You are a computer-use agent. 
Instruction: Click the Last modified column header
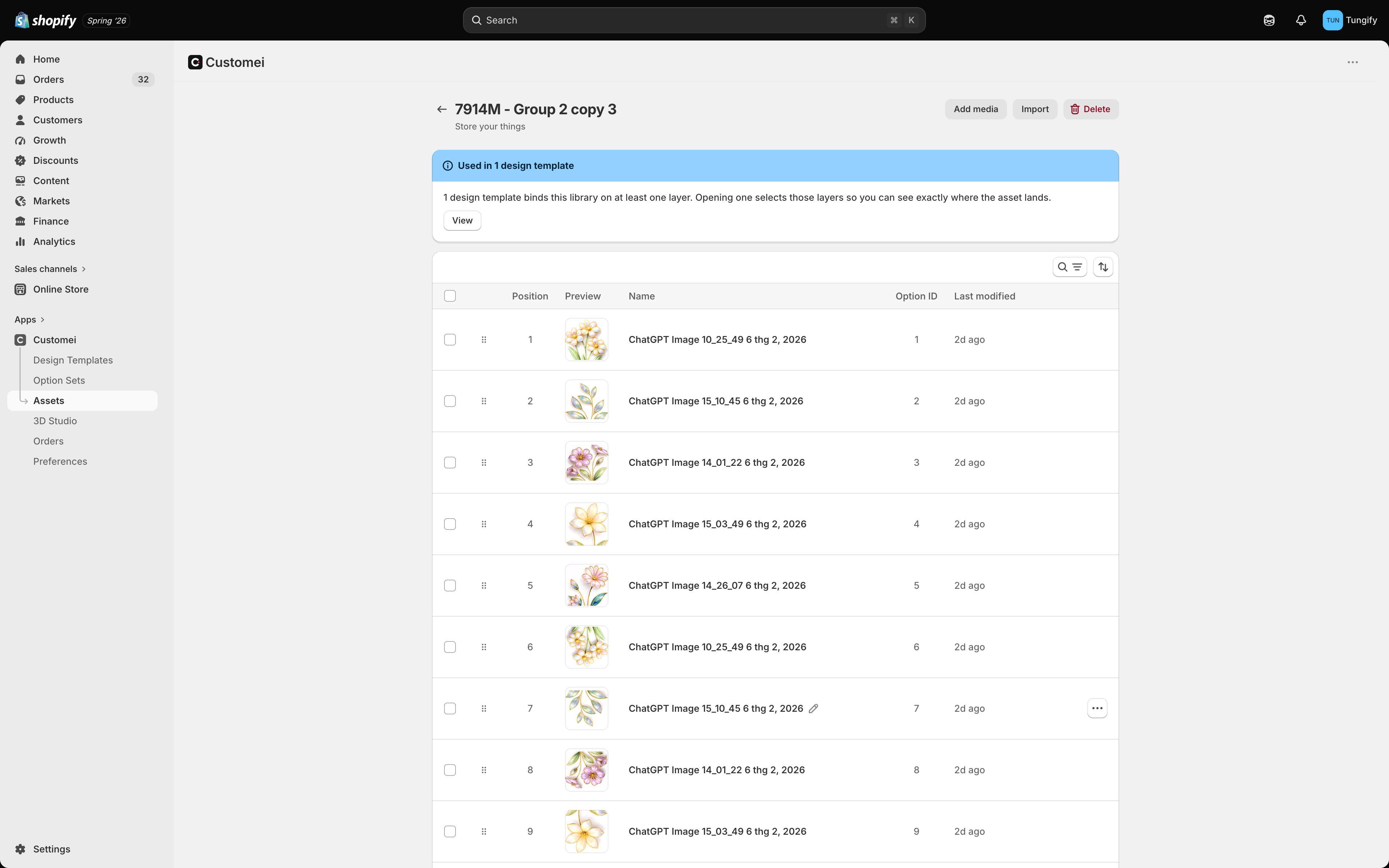984,296
